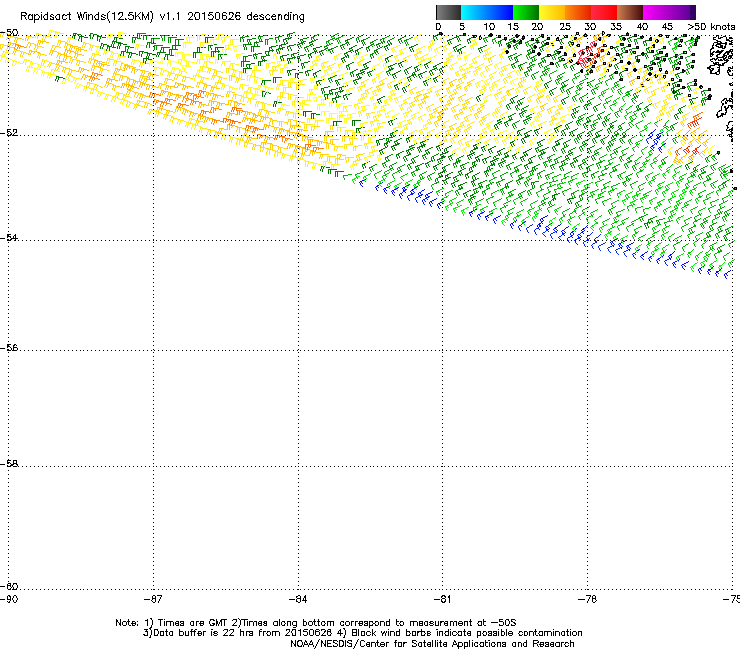Image resolution: width=740 pixels, height=650 pixels.
Task: Click the '-58' latitude axis label
Action: [x=9, y=464]
